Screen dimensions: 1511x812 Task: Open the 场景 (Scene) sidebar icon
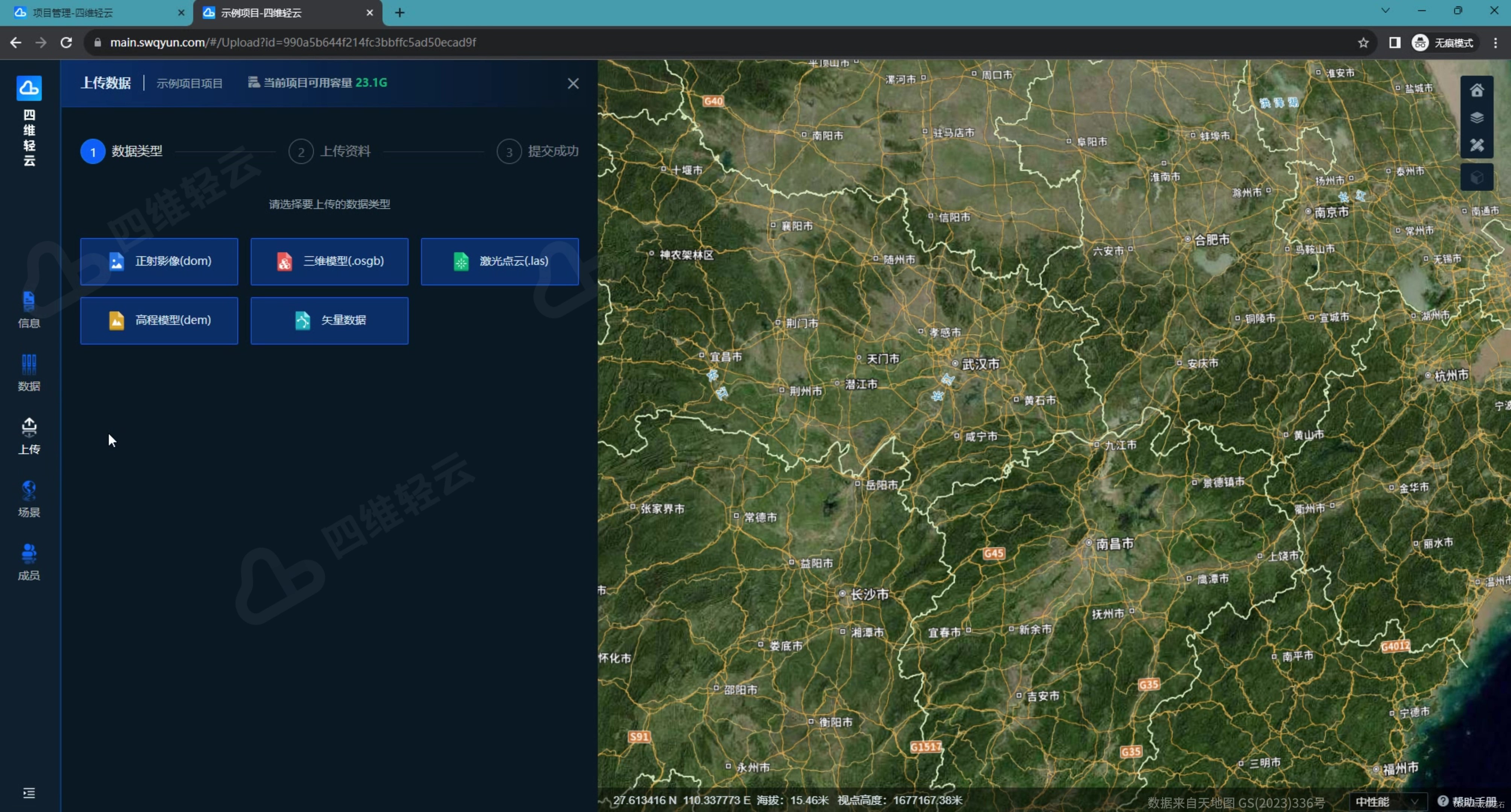coord(29,498)
